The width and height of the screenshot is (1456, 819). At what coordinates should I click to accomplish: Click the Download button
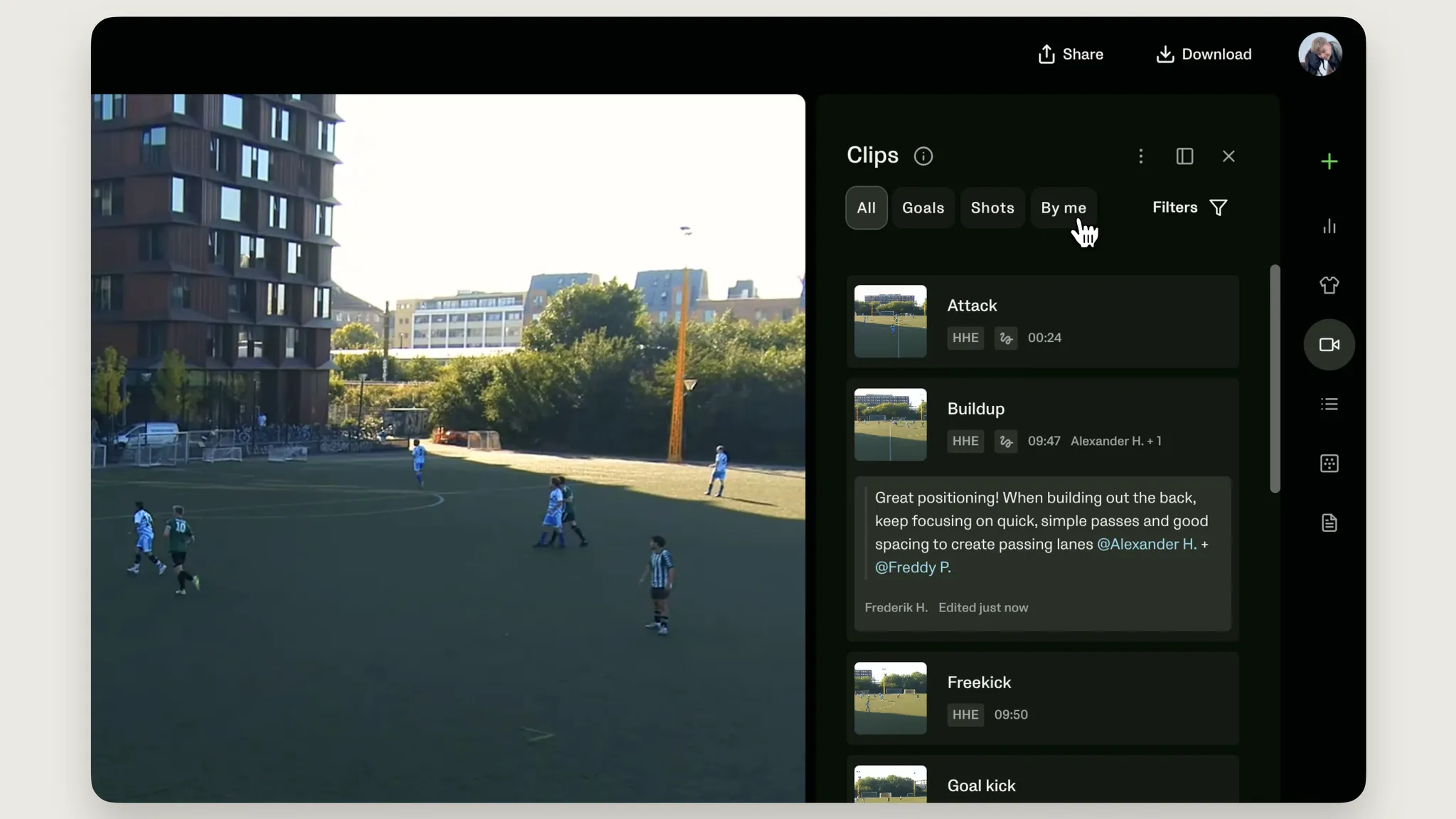(x=1204, y=54)
